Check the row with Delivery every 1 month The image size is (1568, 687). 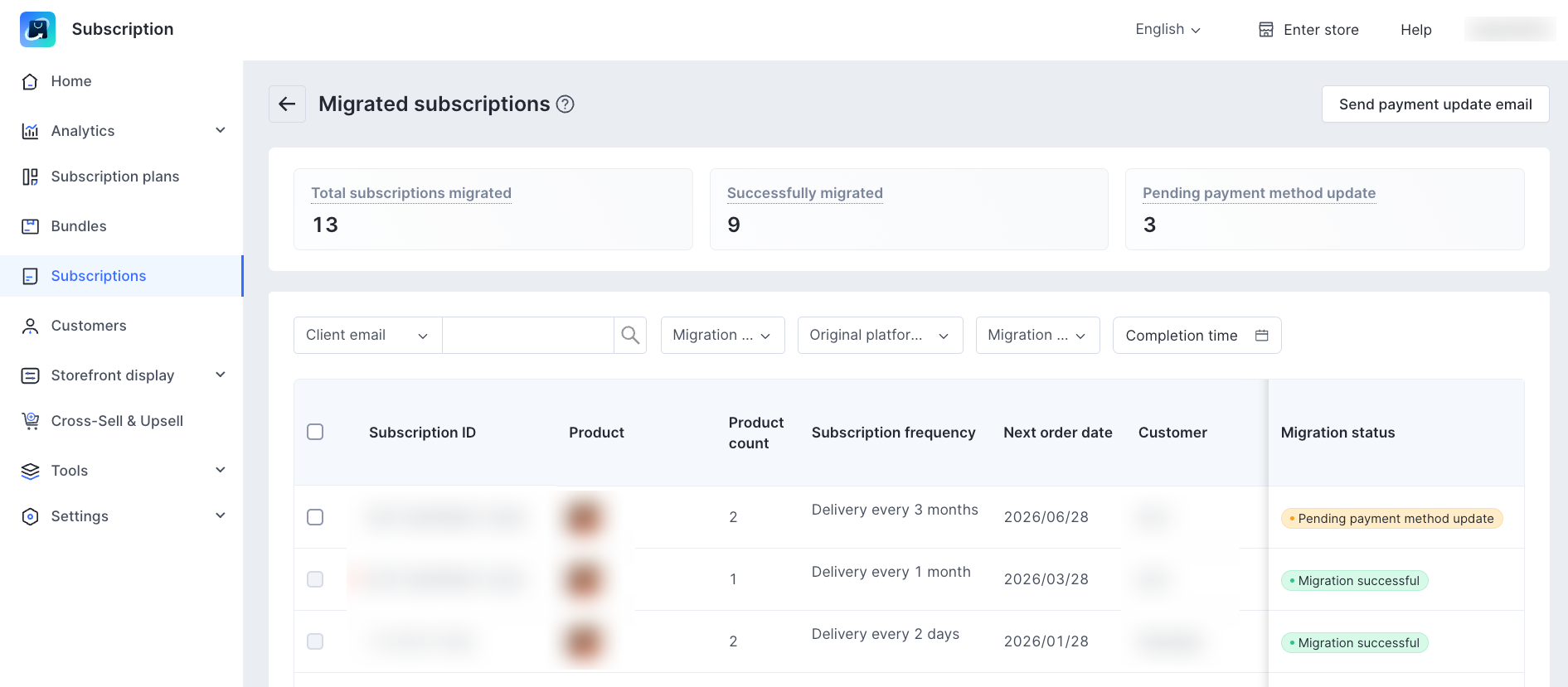pos(315,579)
